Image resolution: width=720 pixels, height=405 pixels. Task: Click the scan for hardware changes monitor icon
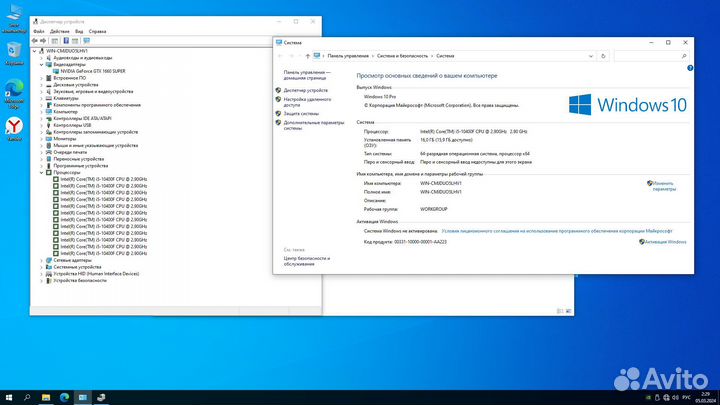[x=86, y=41]
